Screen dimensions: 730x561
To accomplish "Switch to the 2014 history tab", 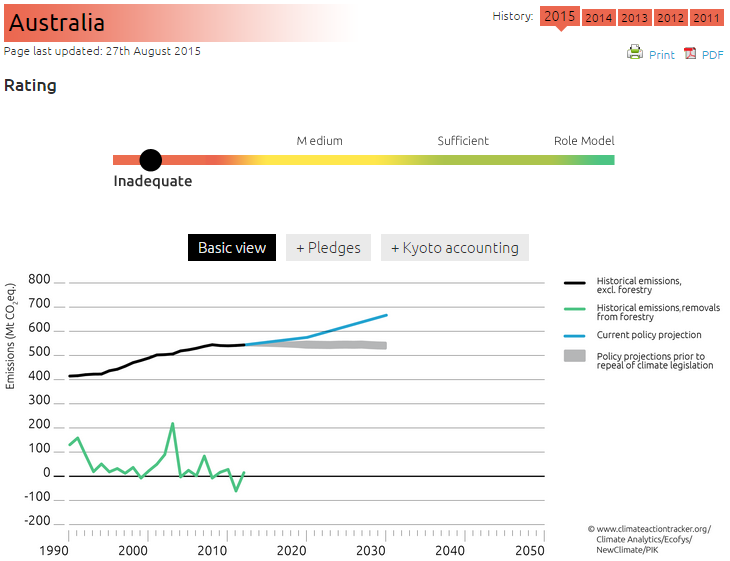I will point(599,18).
